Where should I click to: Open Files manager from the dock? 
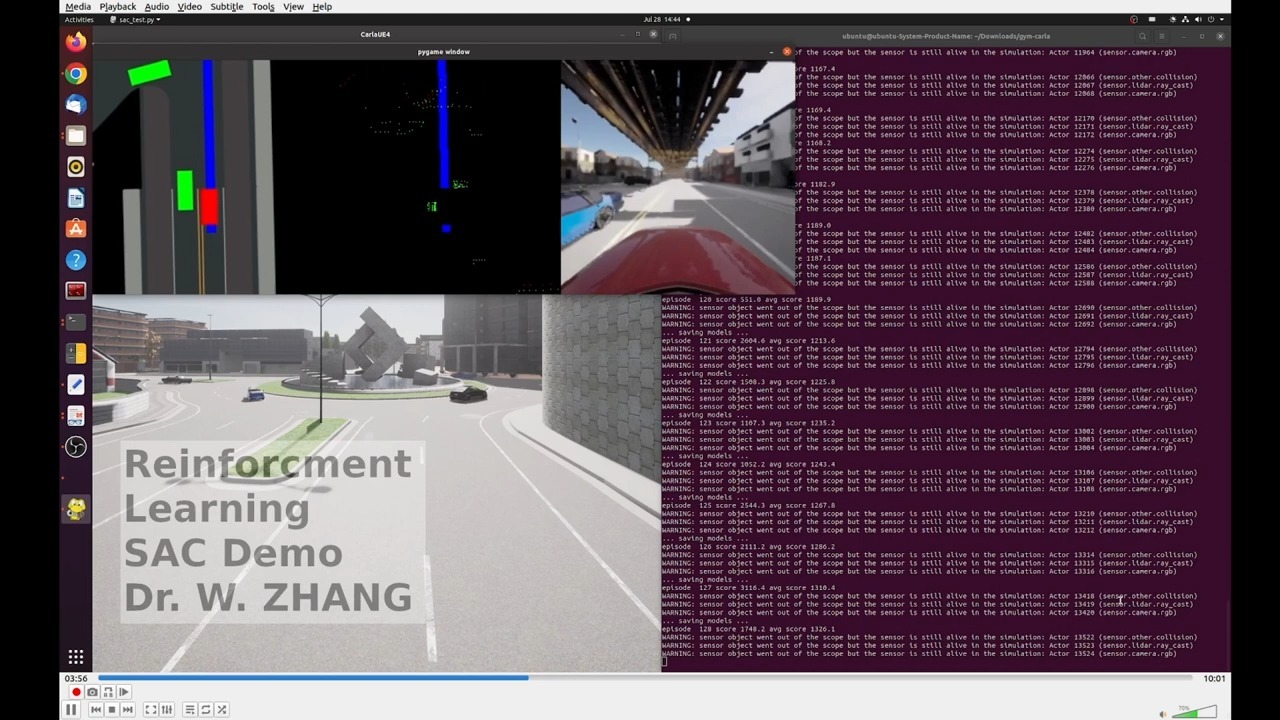[76, 135]
